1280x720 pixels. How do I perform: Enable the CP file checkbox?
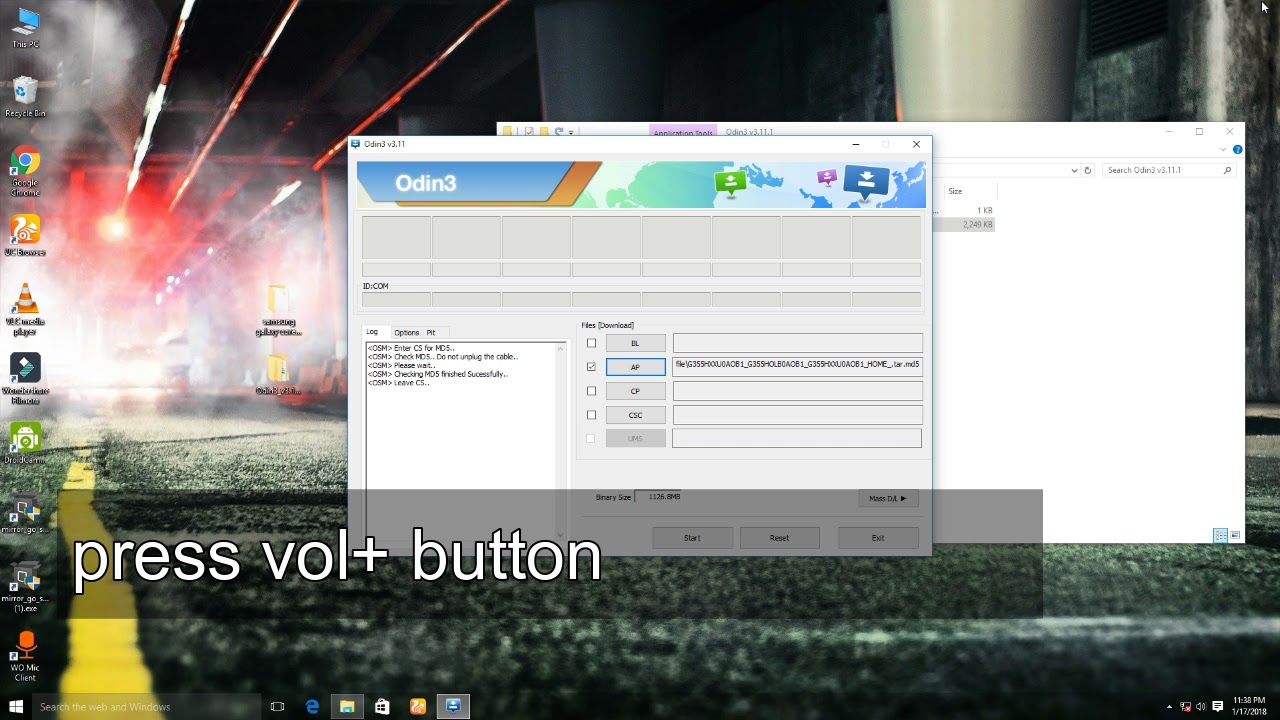tap(591, 391)
